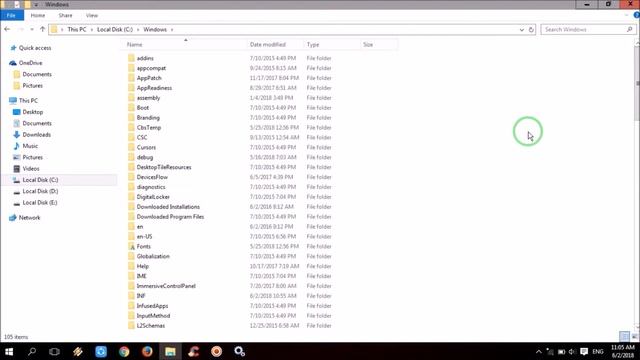
Task: Open Action Center notifications icon
Action: [x=584, y=351]
